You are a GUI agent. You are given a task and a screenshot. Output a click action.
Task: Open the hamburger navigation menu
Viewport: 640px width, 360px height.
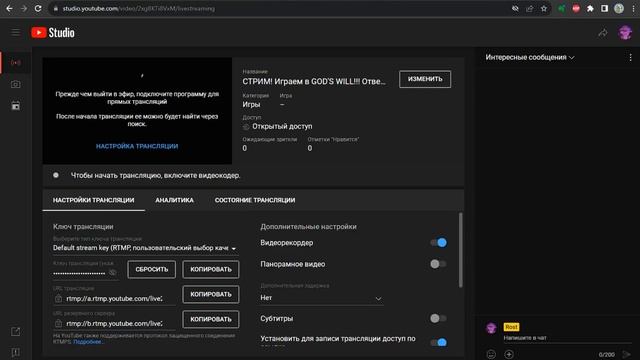coord(16,32)
